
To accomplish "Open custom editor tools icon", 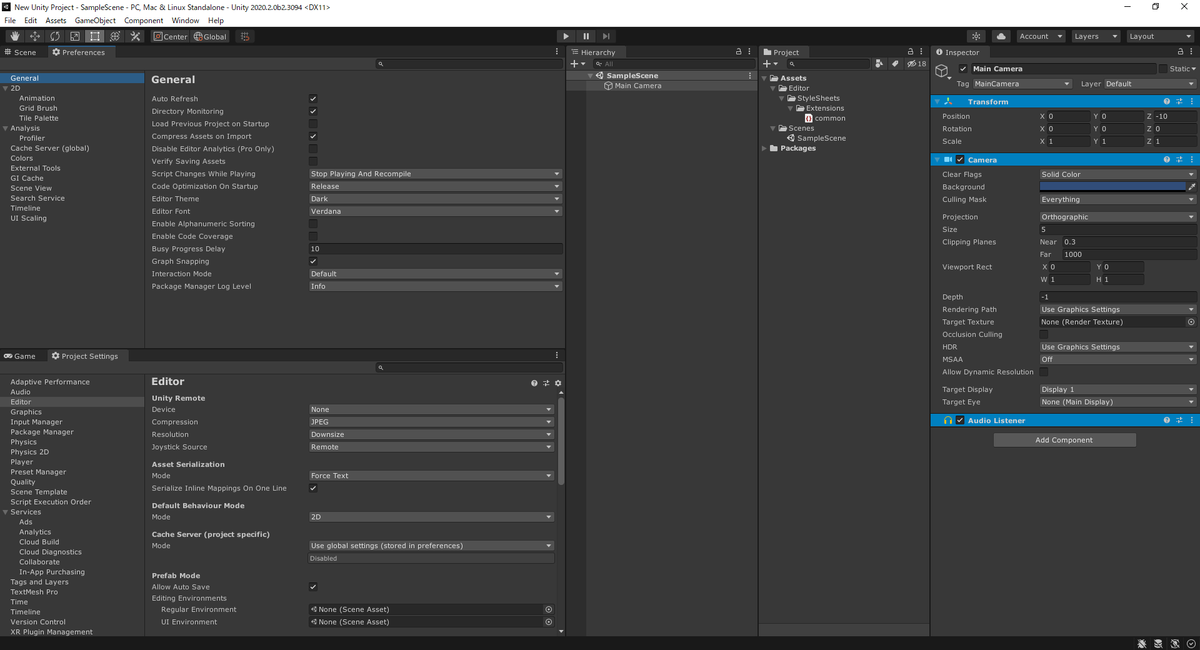I will (135, 36).
